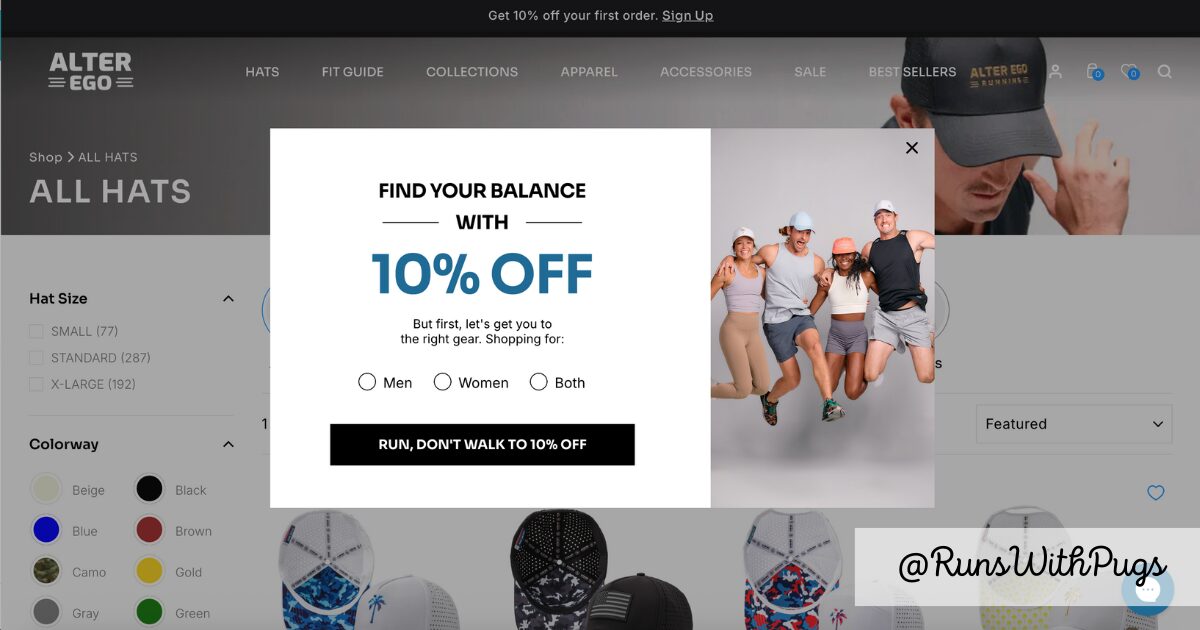This screenshot has height=630, width=1200.
Task: Collapse the Colorway filter section
Action: (228, 444)
